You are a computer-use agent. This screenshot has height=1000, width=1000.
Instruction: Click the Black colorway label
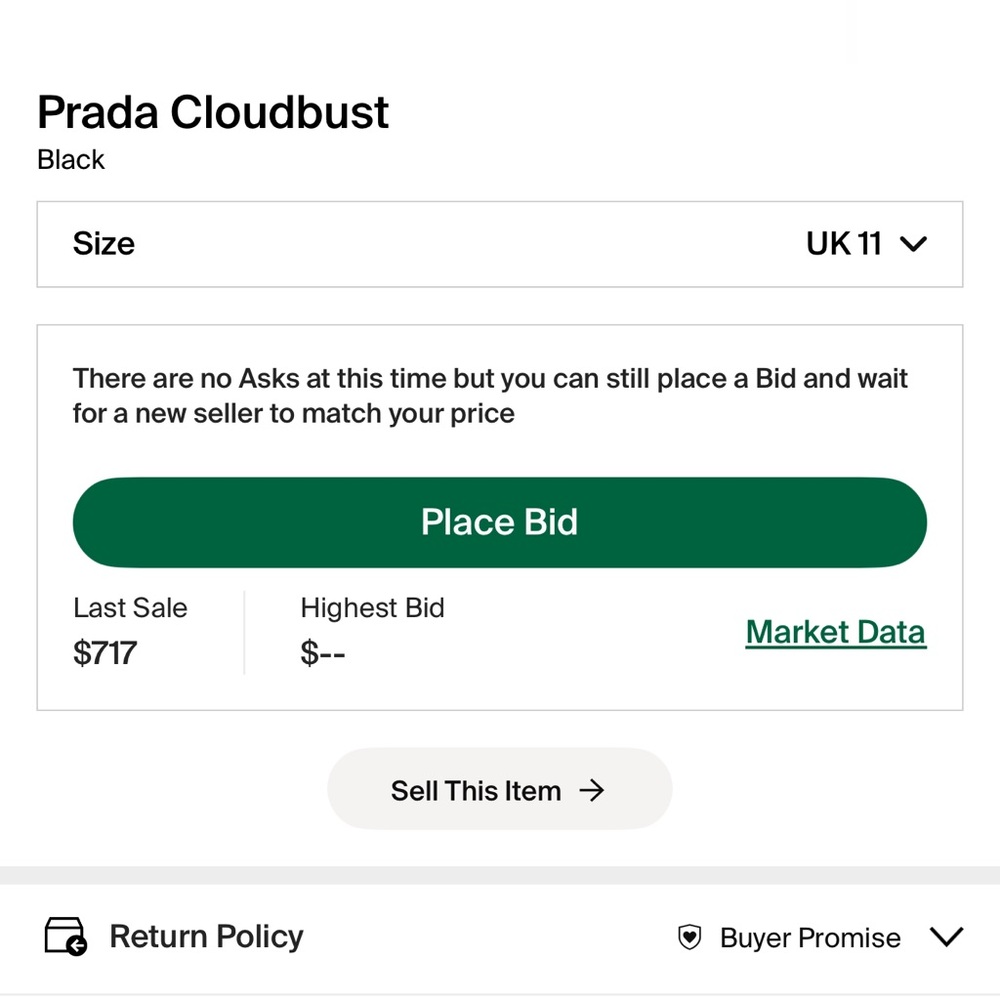coord(70,159)
